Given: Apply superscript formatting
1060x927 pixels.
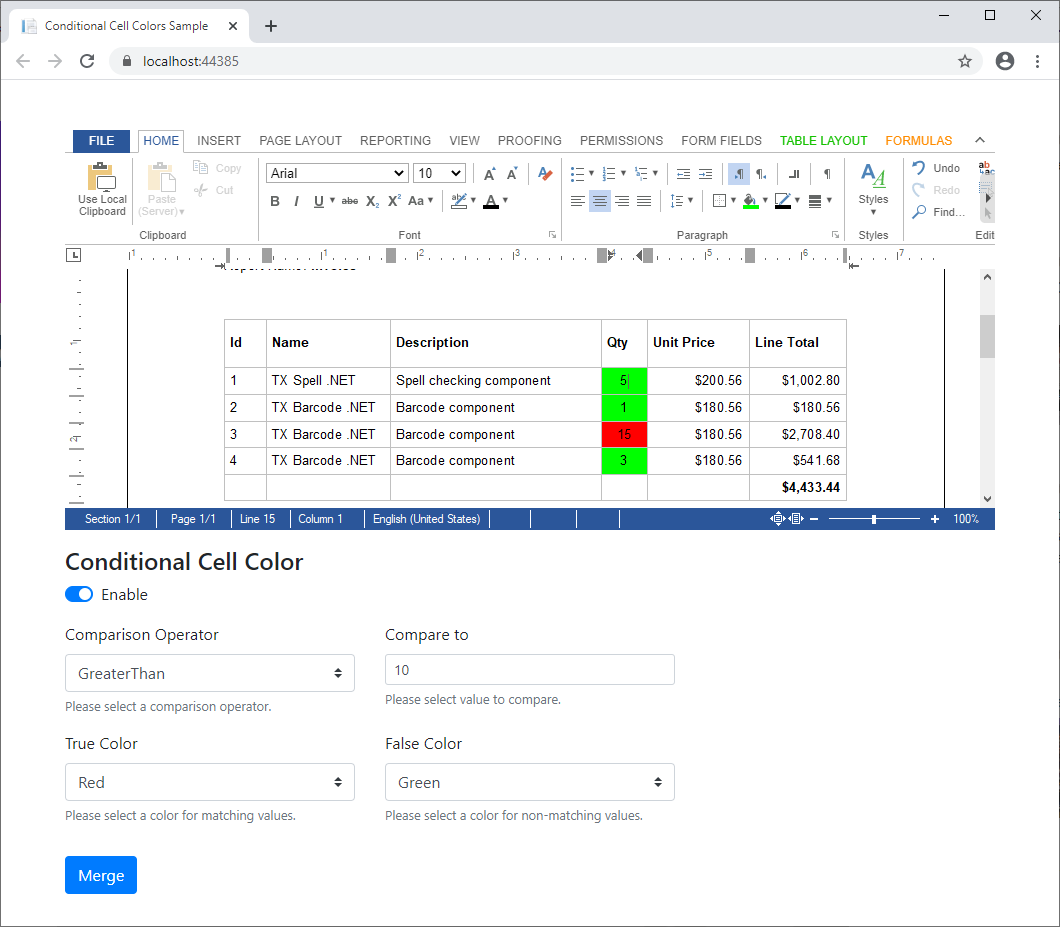Looking at the screenshot, I should pos(394,201).
